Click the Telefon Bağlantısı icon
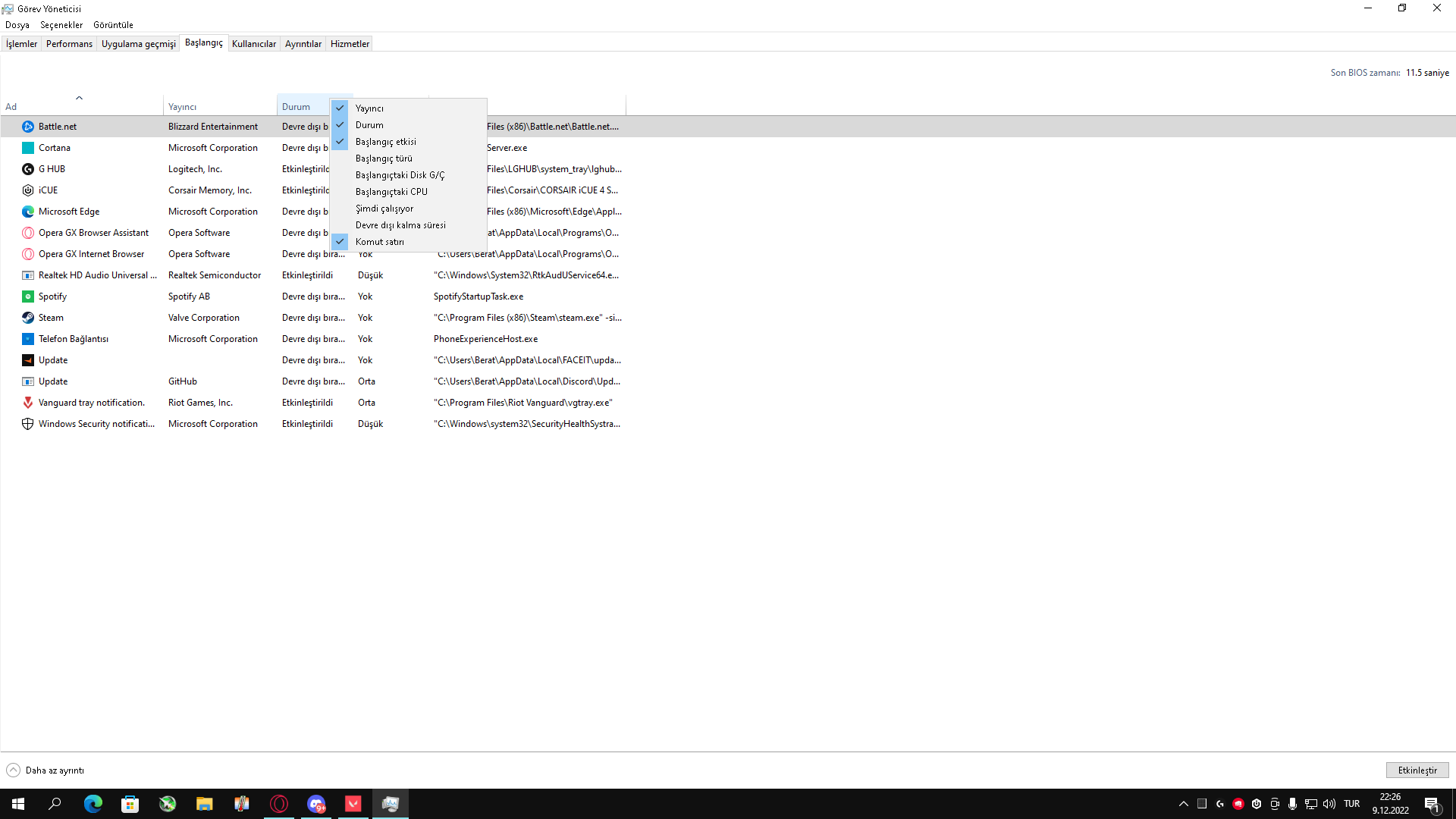 click(x=28, y=339)
